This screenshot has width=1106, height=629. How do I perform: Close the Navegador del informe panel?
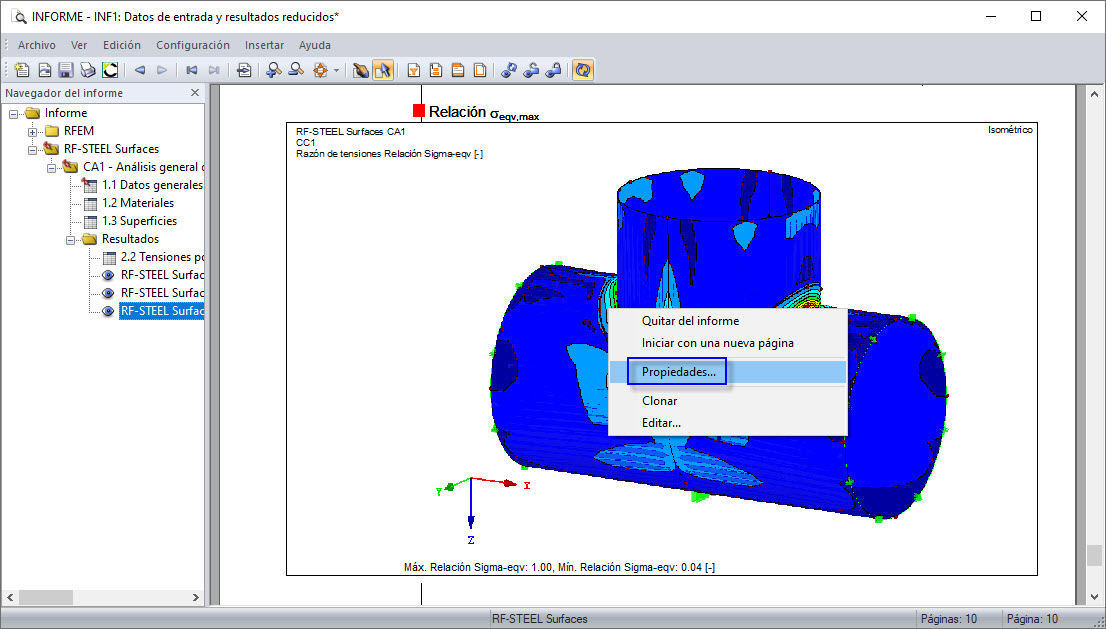coord(195,93)
